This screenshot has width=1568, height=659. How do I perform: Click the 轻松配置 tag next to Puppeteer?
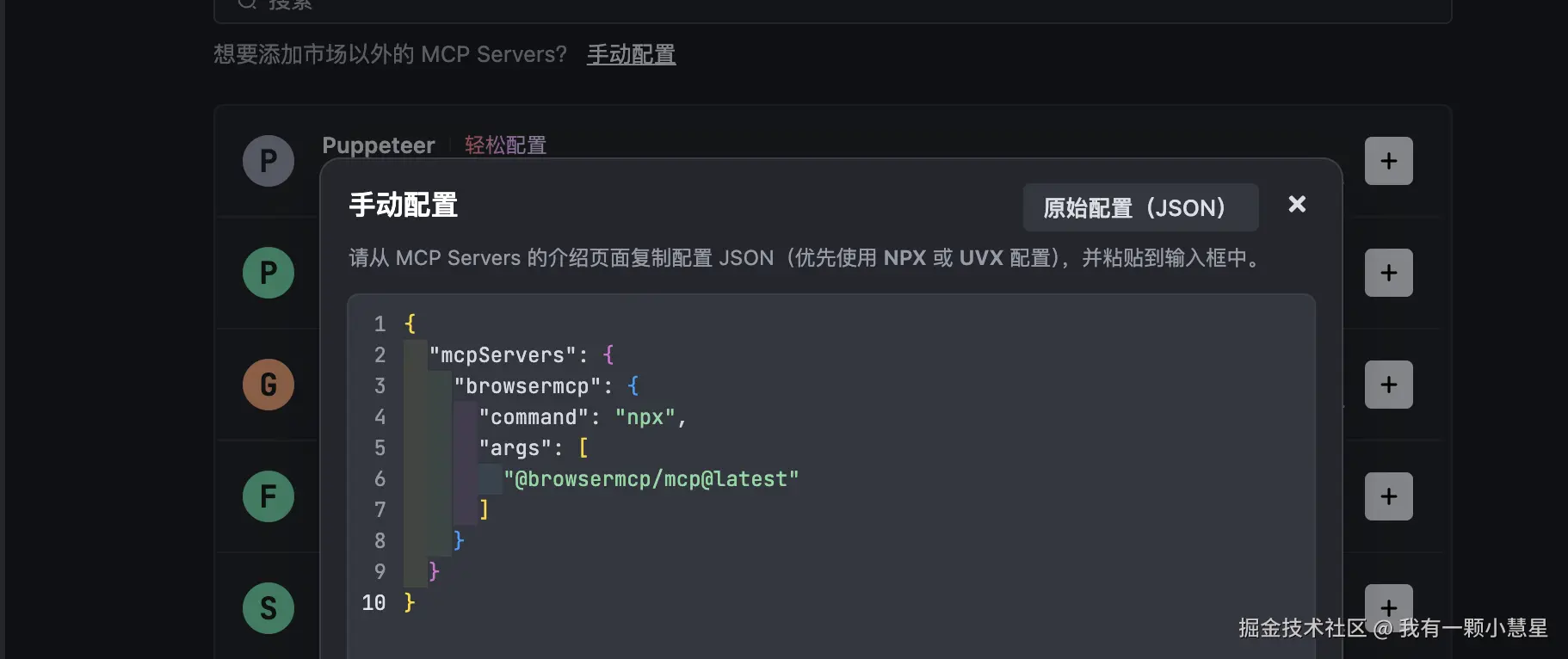point(505,145)
